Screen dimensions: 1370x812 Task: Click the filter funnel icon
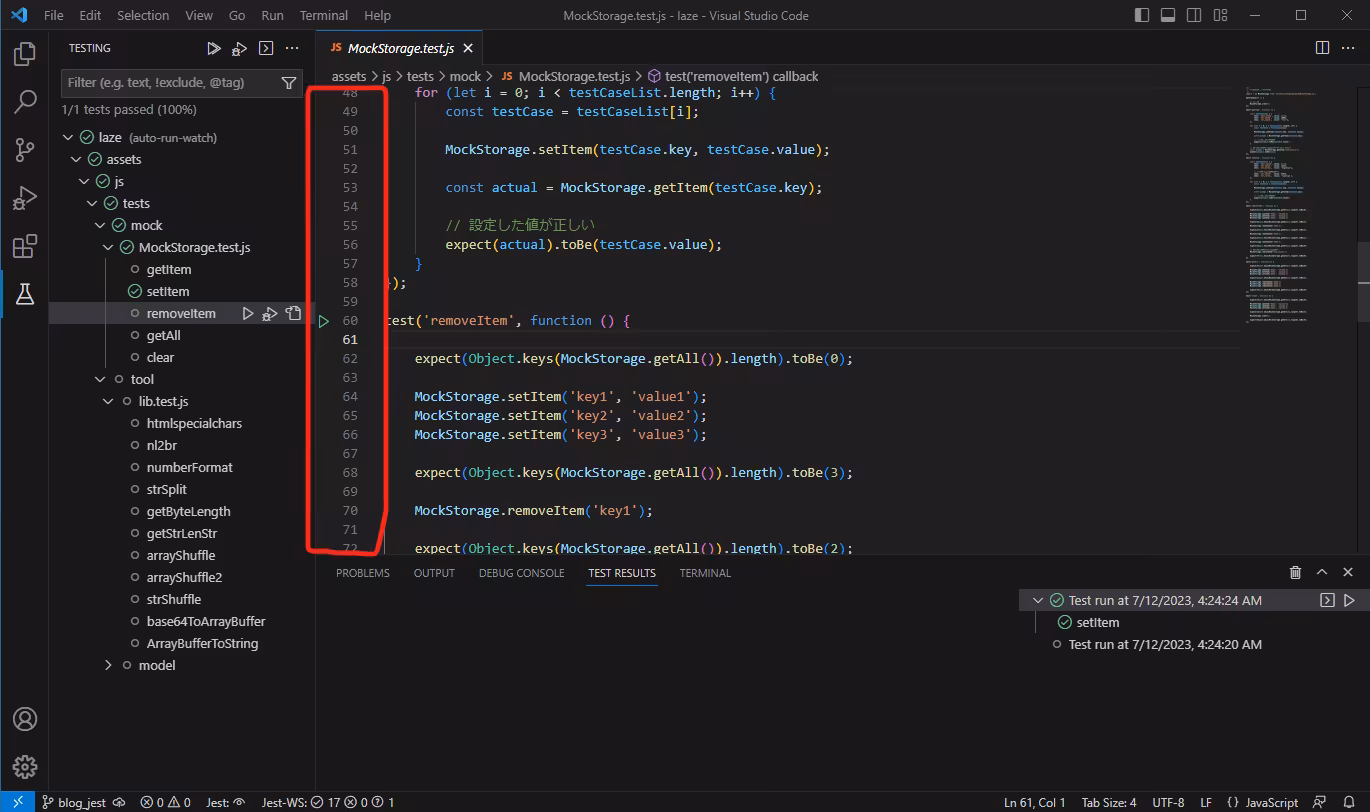click(289, 83)
